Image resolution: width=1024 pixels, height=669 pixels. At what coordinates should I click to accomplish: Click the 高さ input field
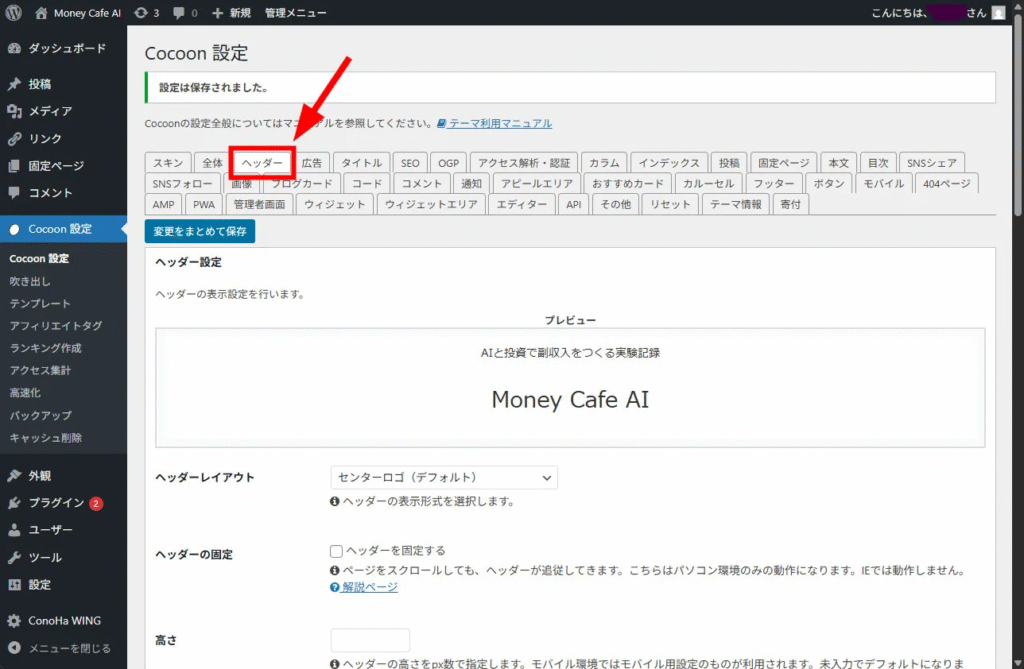tap(370, 640)
